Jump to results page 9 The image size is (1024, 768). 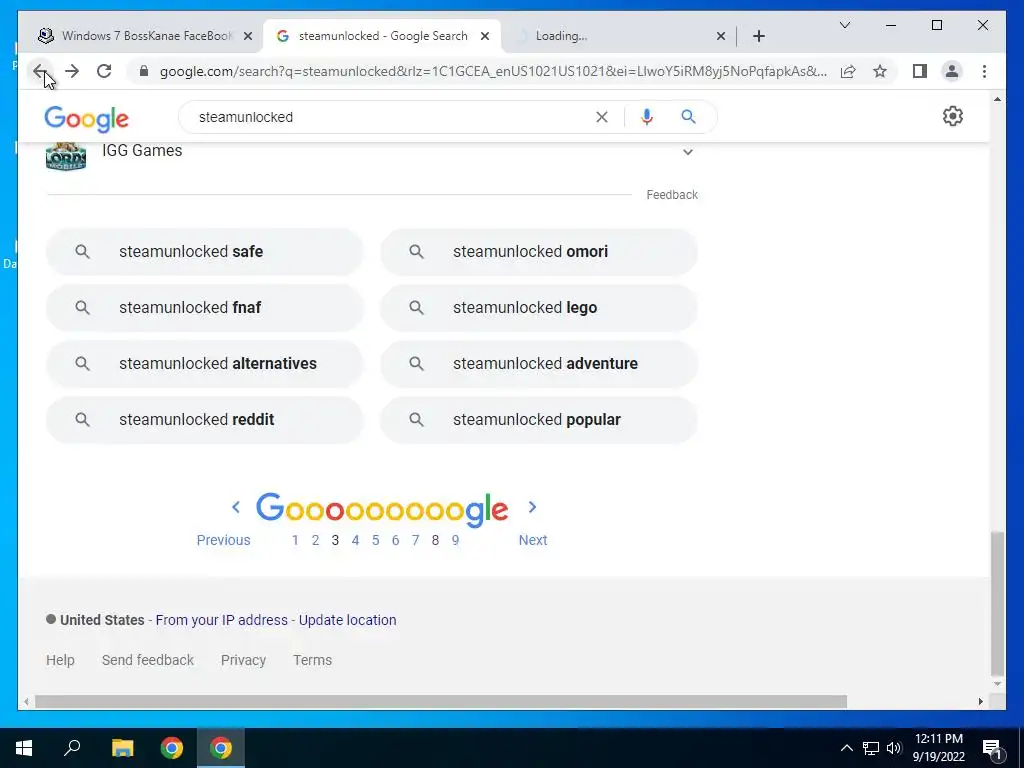pos(455,540)
